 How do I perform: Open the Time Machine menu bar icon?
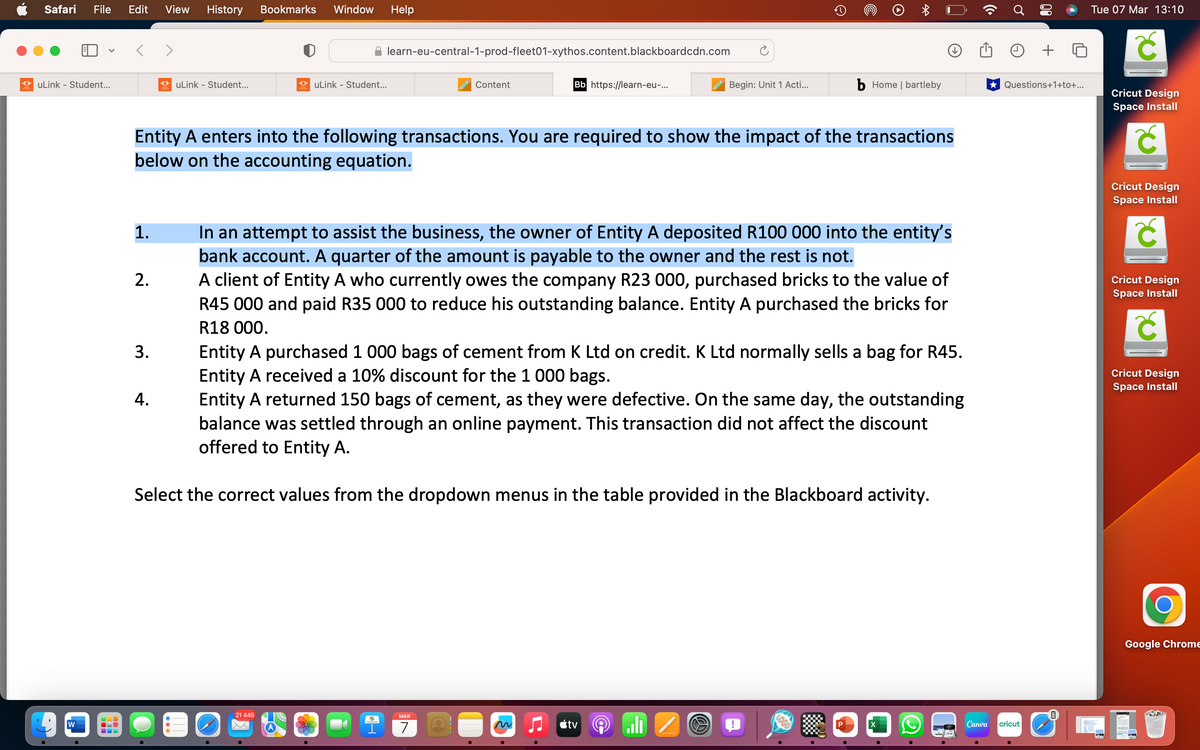coord(839,9)
